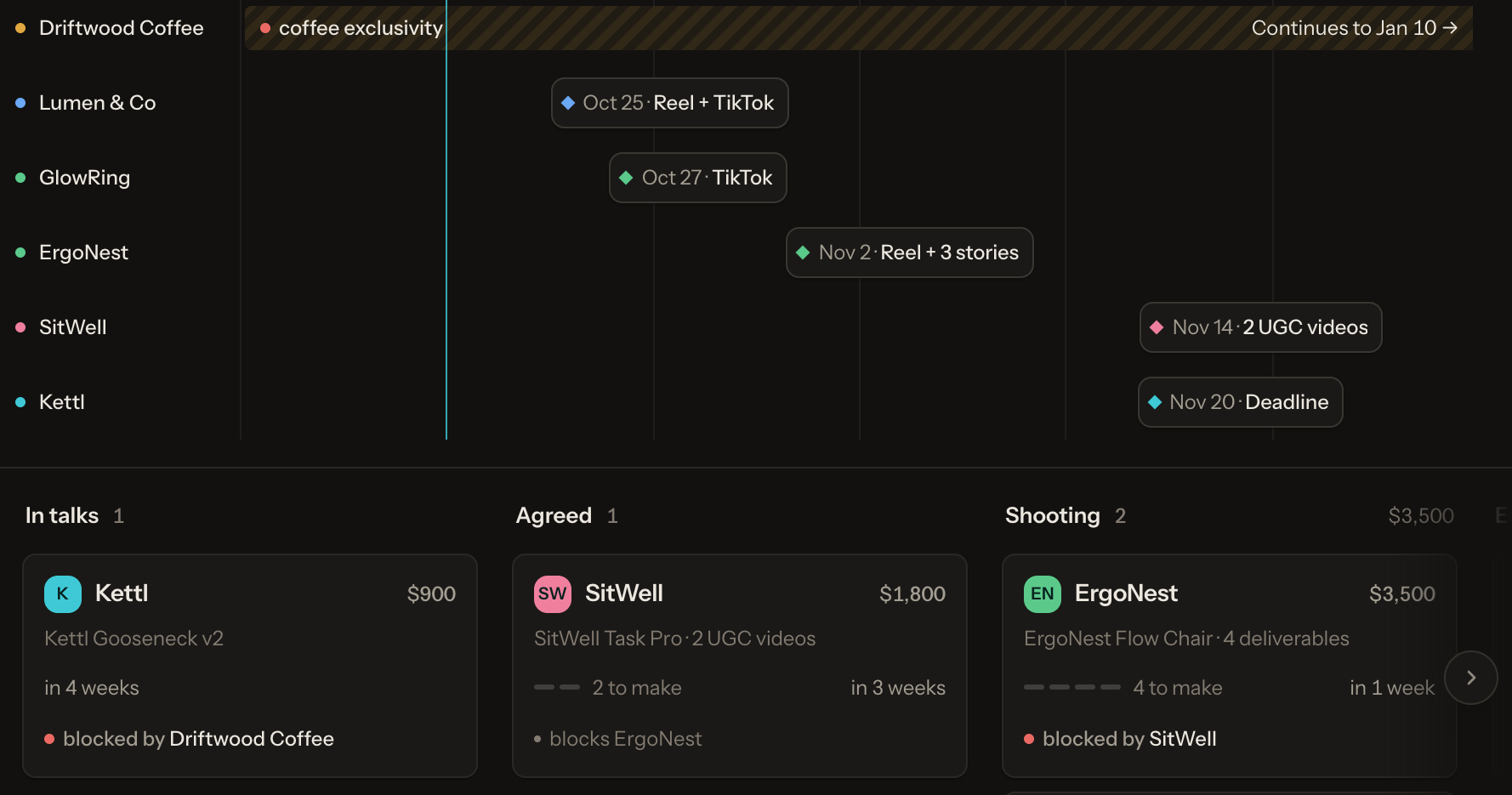Click the Kettl avatar icon on card
1512x795 pixels.
pyautogui.click(x=63, y=593)
